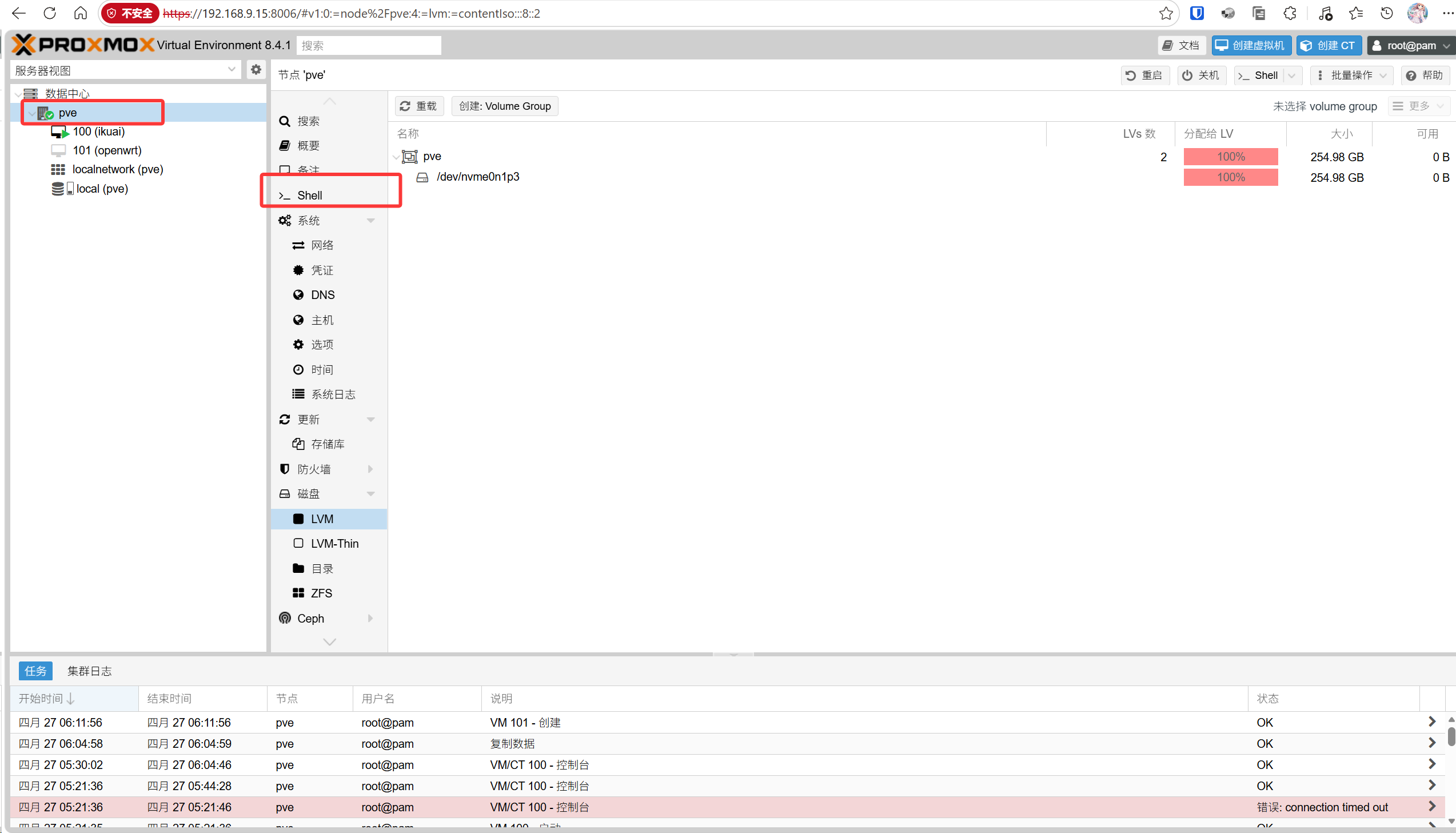Open the Help (帮助) button
The image size is (1456, 833).
coord(1425,75)
